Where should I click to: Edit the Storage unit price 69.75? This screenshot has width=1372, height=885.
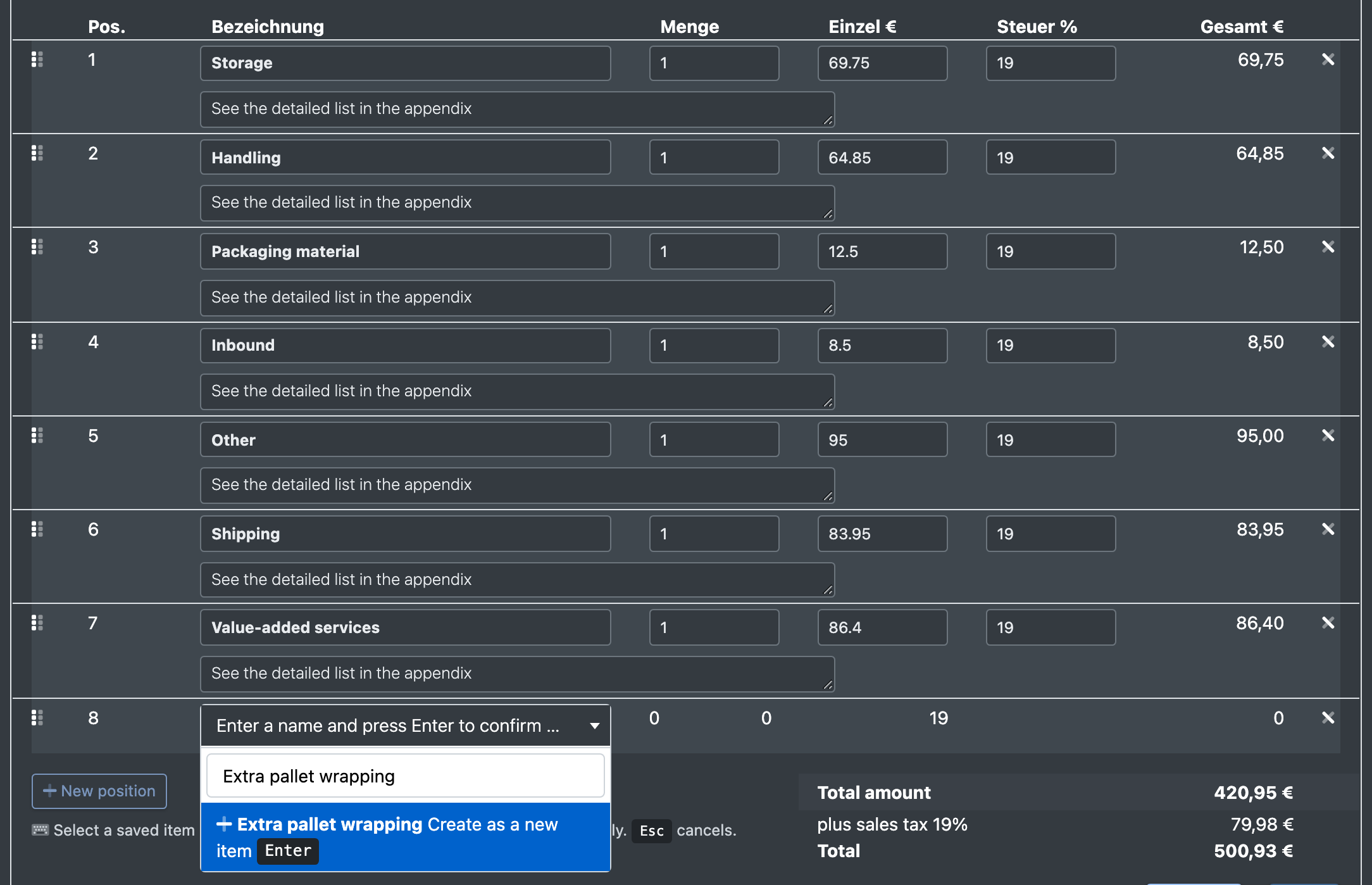(x=882, y=63)
